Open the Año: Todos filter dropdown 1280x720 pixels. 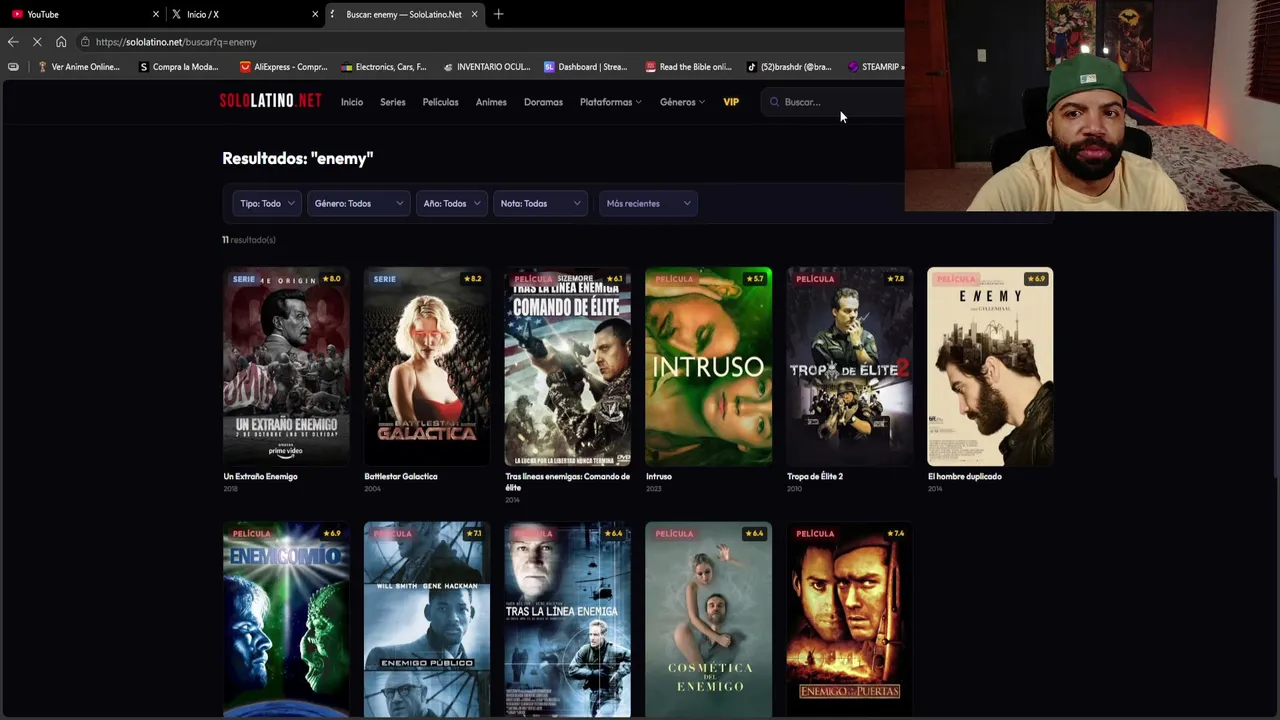pyautogui.click(x=452, y=204)
